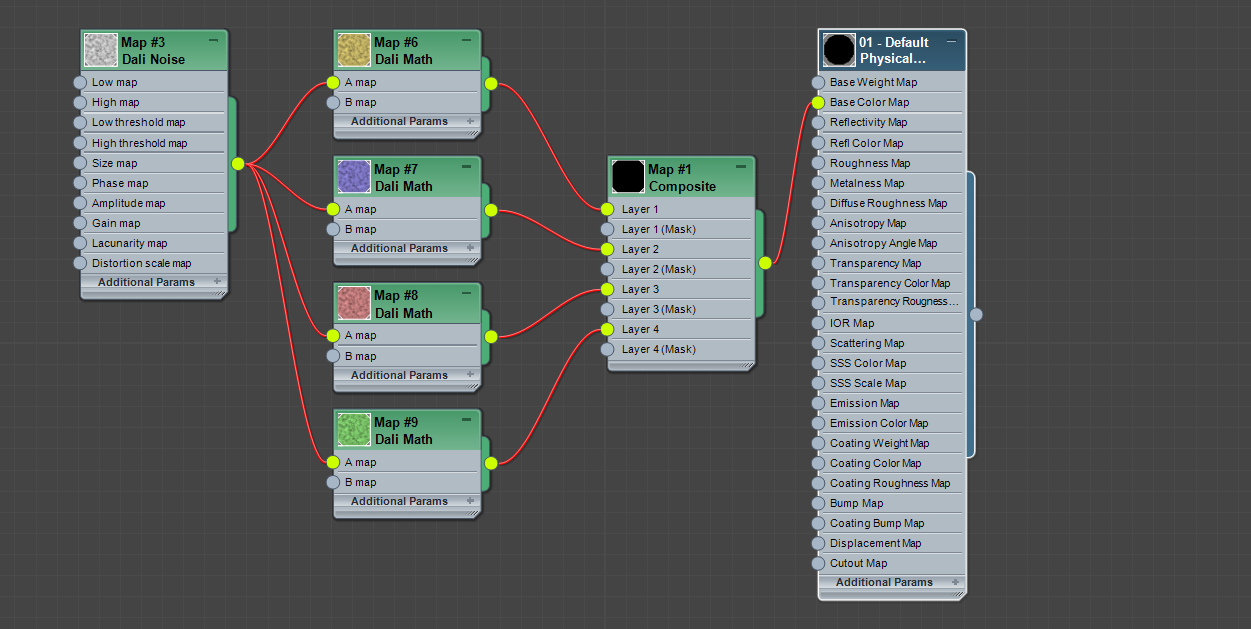Select the Layer 4 (Mask) slot row
Image resolution: width=1251 pixels, height=629 pixels.
[680, 349]
